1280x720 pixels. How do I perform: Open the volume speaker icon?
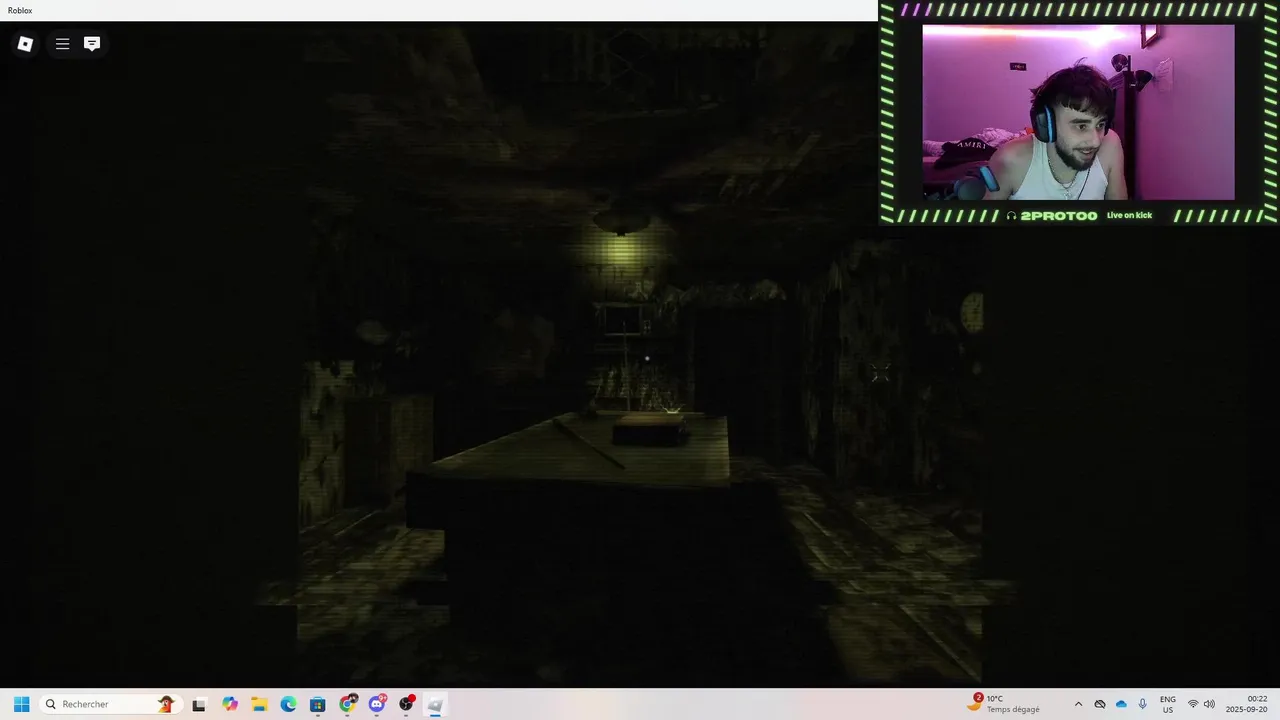coord(1209,704)
